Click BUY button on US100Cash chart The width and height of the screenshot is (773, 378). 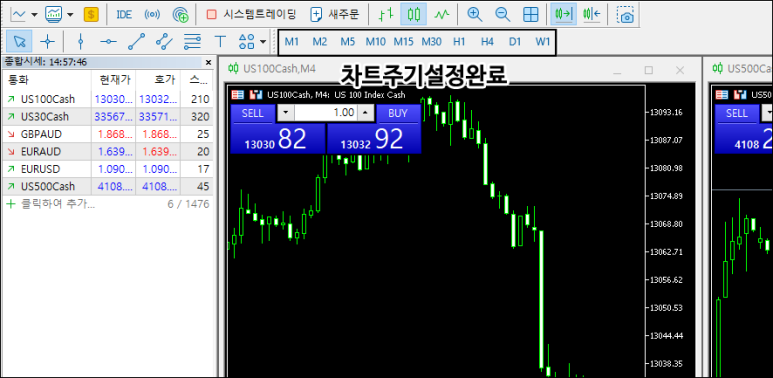coord(398,113)
